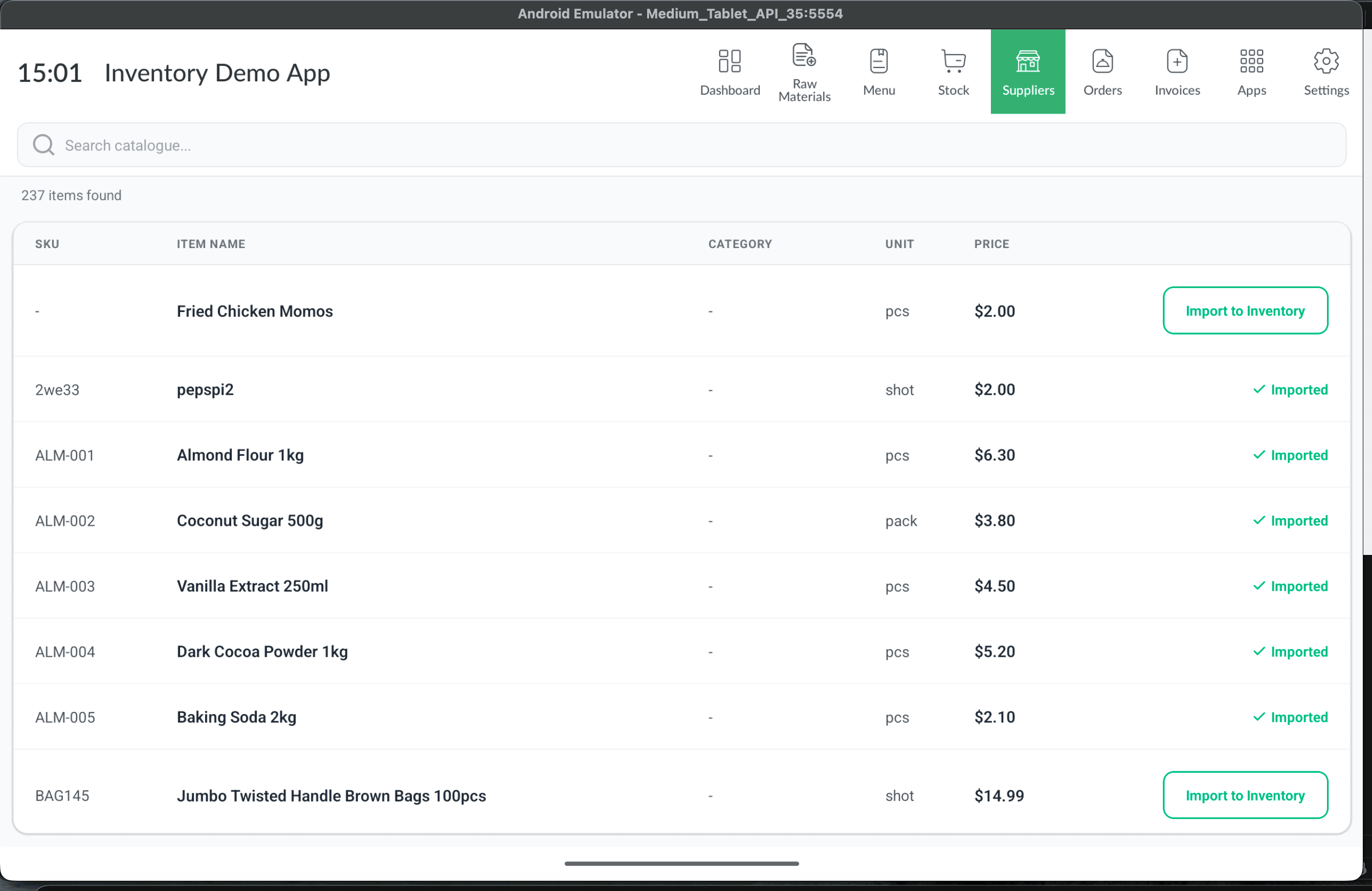
Task: Click the $5.20 price value
Action: coord(994,652)
